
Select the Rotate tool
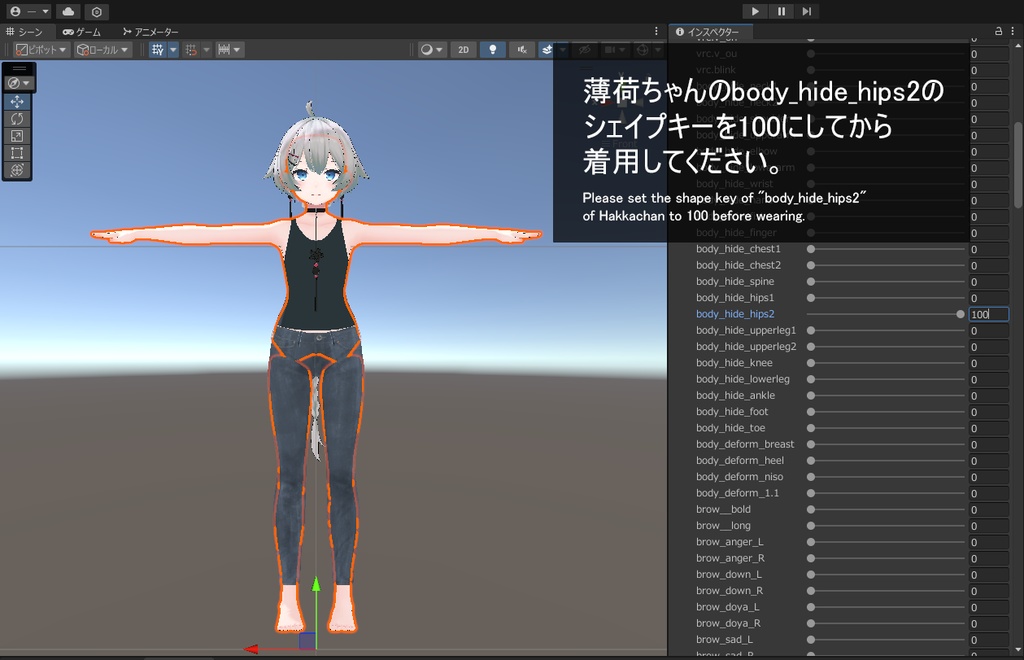point(17,119)
